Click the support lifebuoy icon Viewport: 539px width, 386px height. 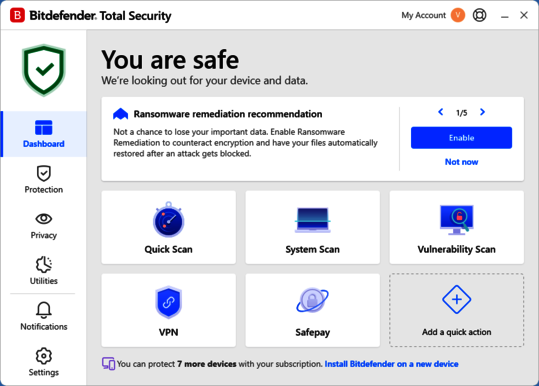coord(479,15)
